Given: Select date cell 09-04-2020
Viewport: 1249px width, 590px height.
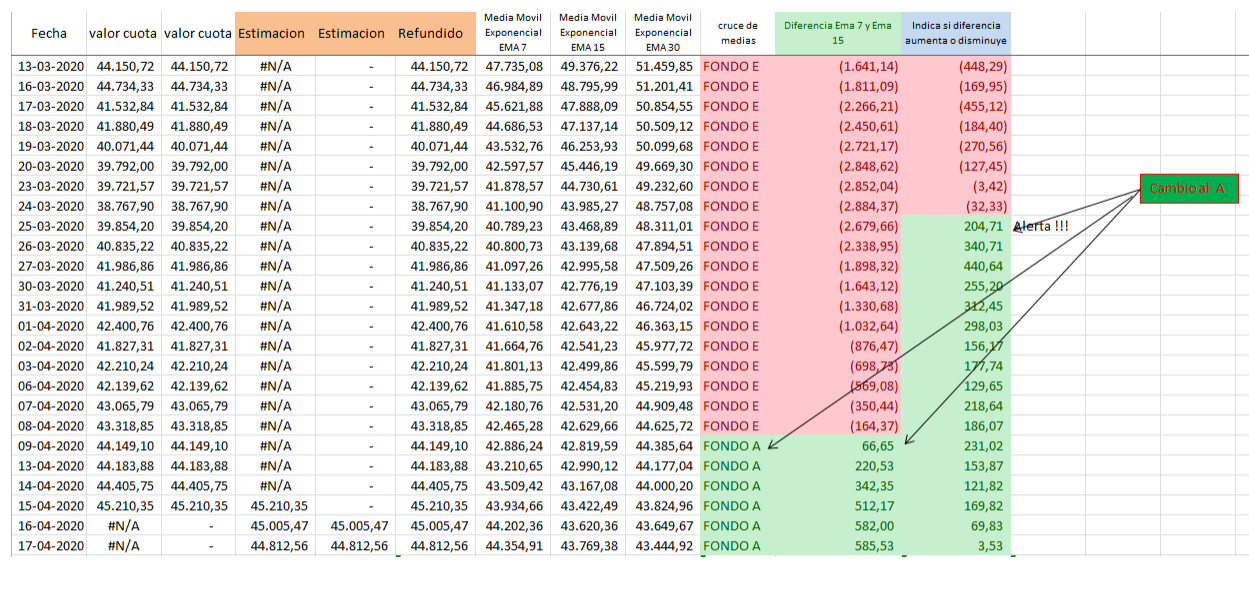Looking at the screenshot, I should [x=51, y=446].
